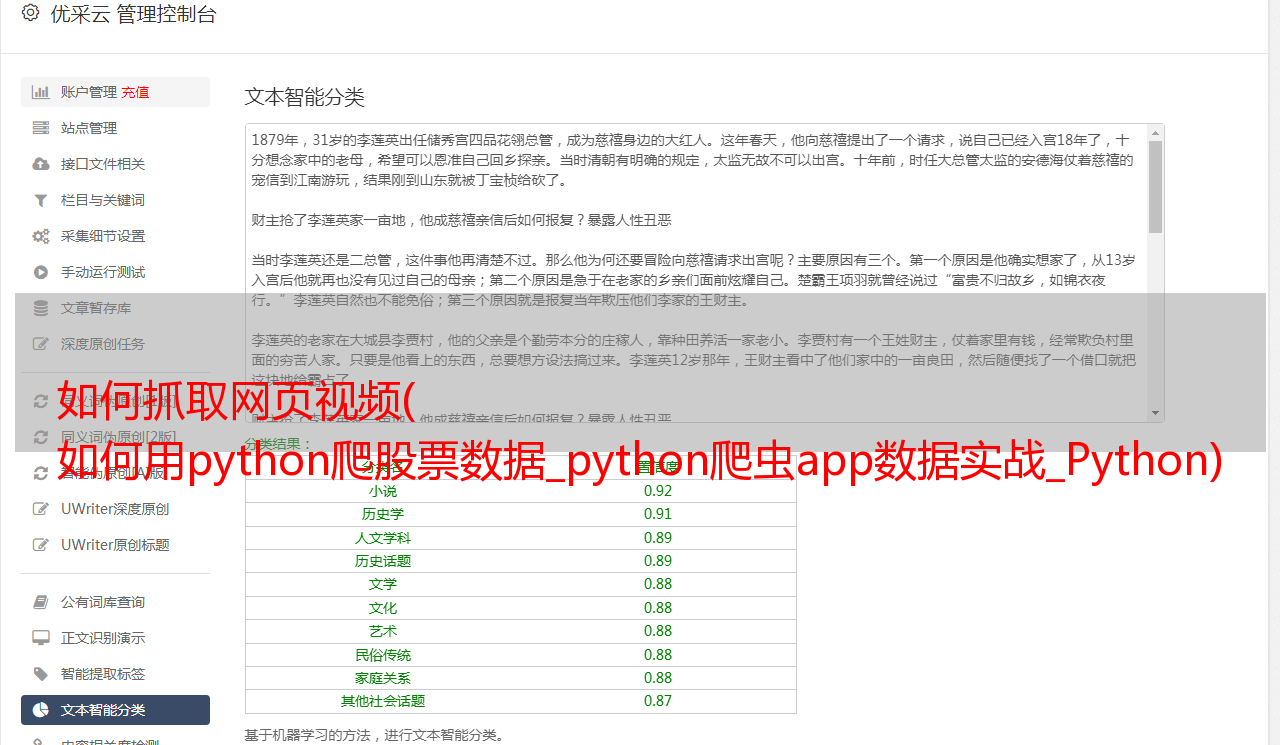Open the red 充值 recharge link

[x=135, y=92]
